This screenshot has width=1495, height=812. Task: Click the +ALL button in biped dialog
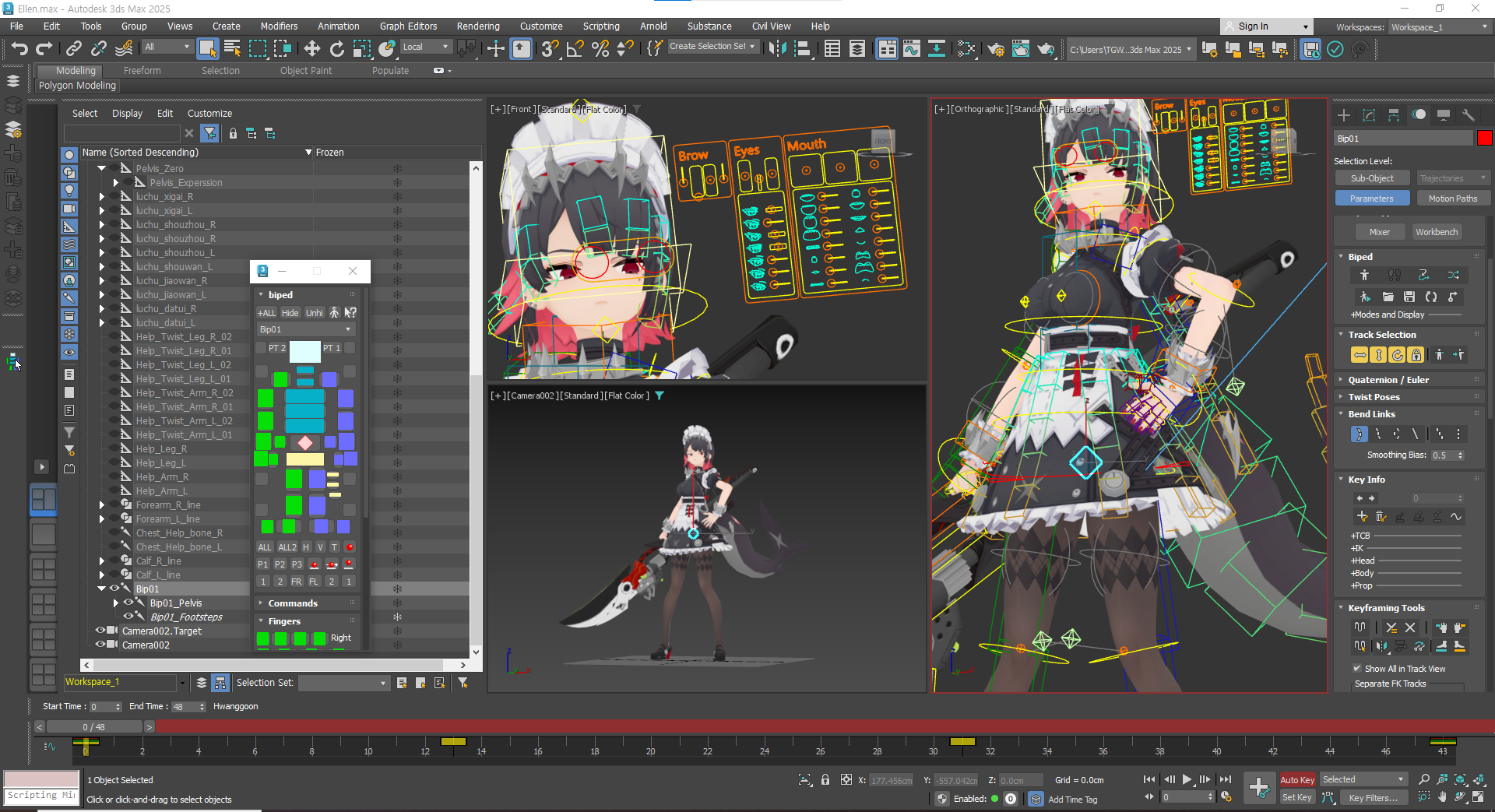tap(266, 313)
